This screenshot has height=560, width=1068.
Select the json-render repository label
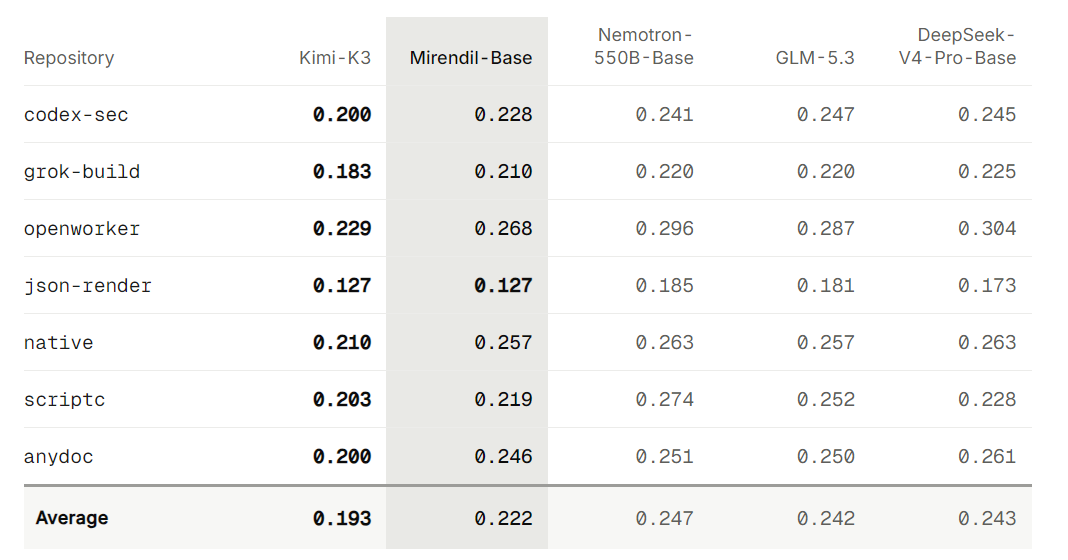pyautogui.click(x=88, y=285)
